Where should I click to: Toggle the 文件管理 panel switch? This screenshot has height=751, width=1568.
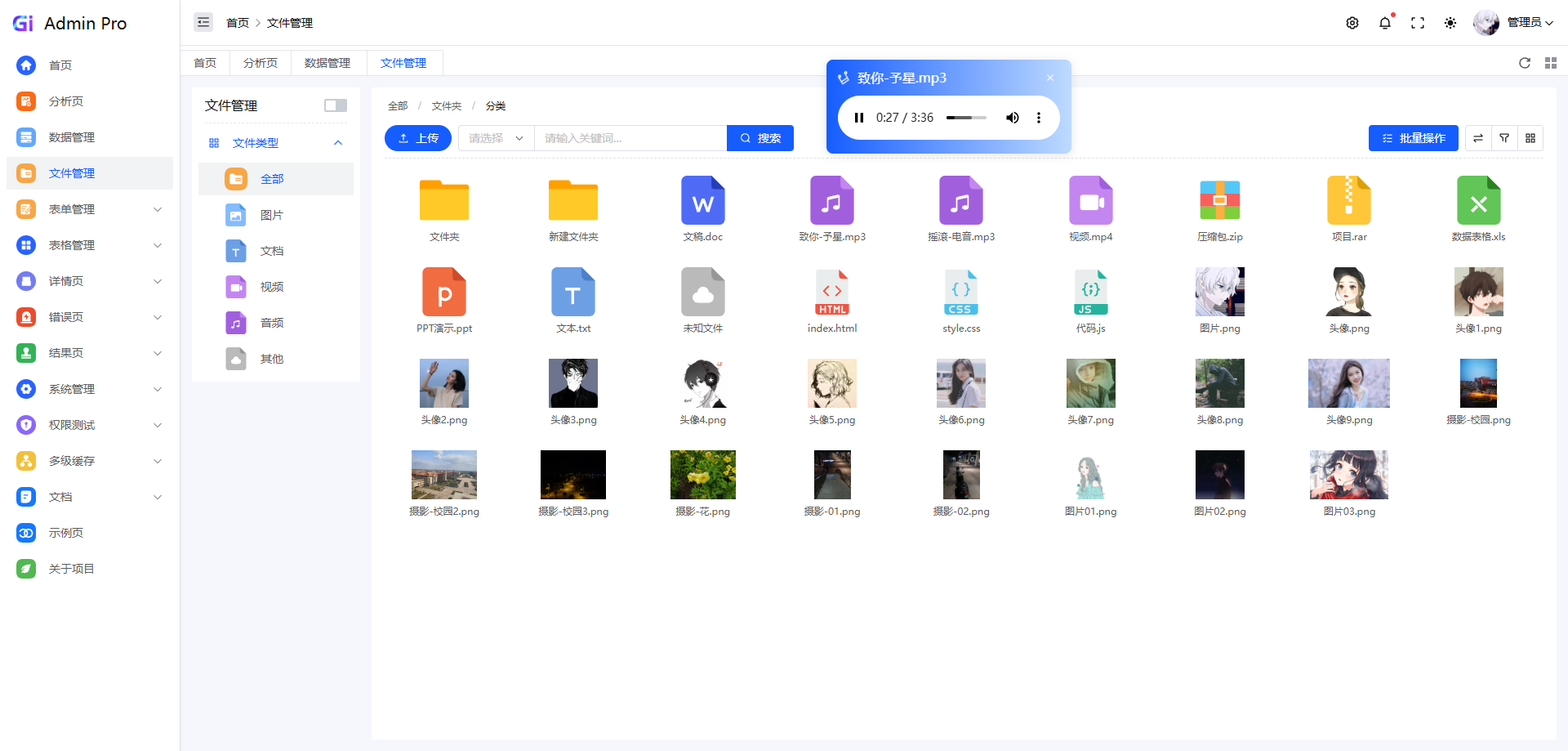335,105
